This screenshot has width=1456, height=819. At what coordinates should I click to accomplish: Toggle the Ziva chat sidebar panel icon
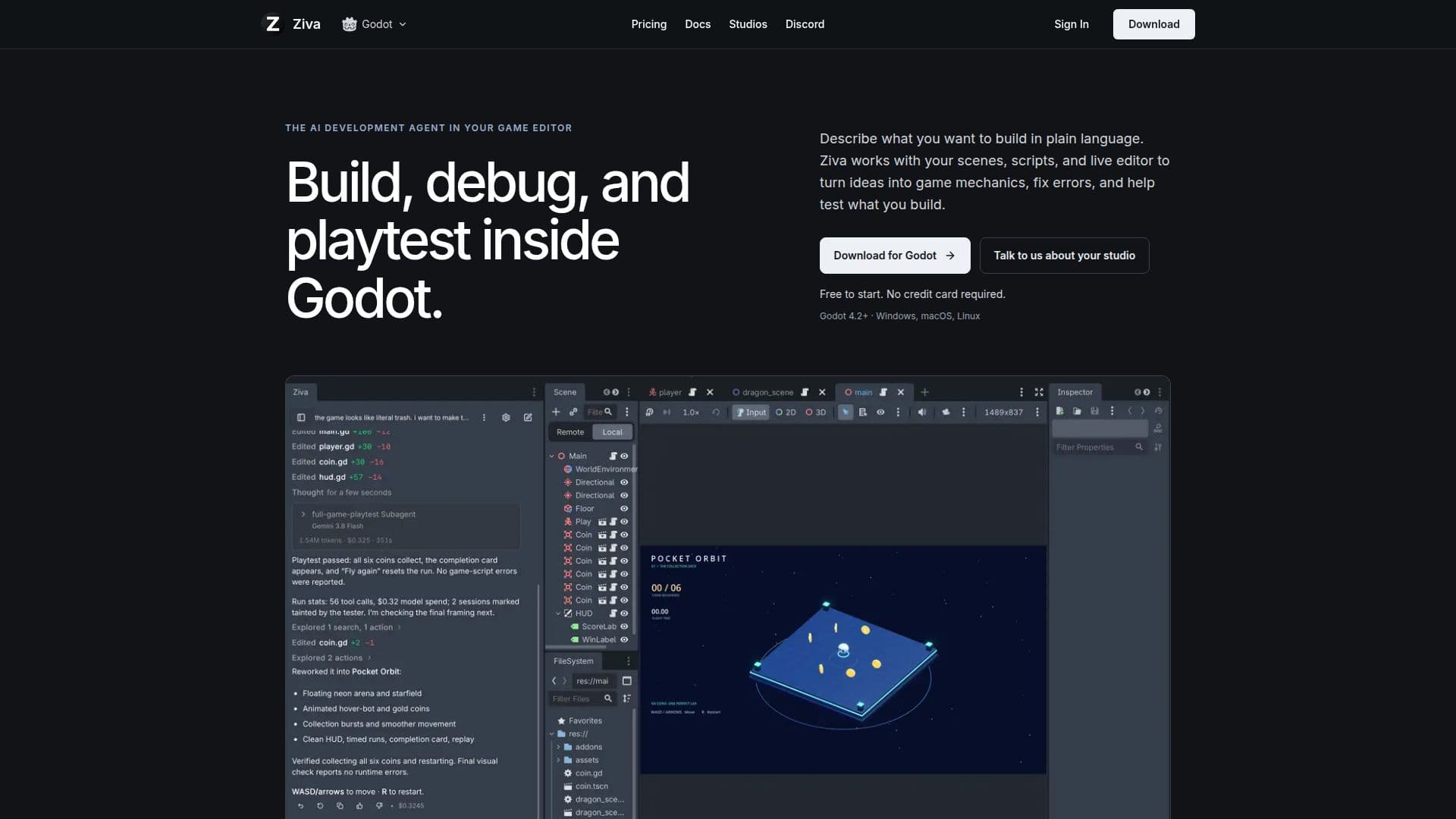(x=301, y=417)
